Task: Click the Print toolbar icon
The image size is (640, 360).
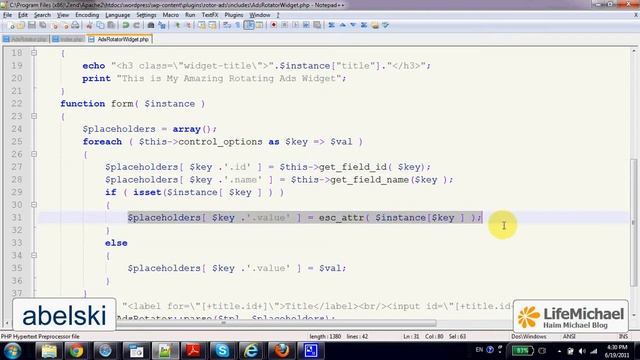Action: [75, 25]
